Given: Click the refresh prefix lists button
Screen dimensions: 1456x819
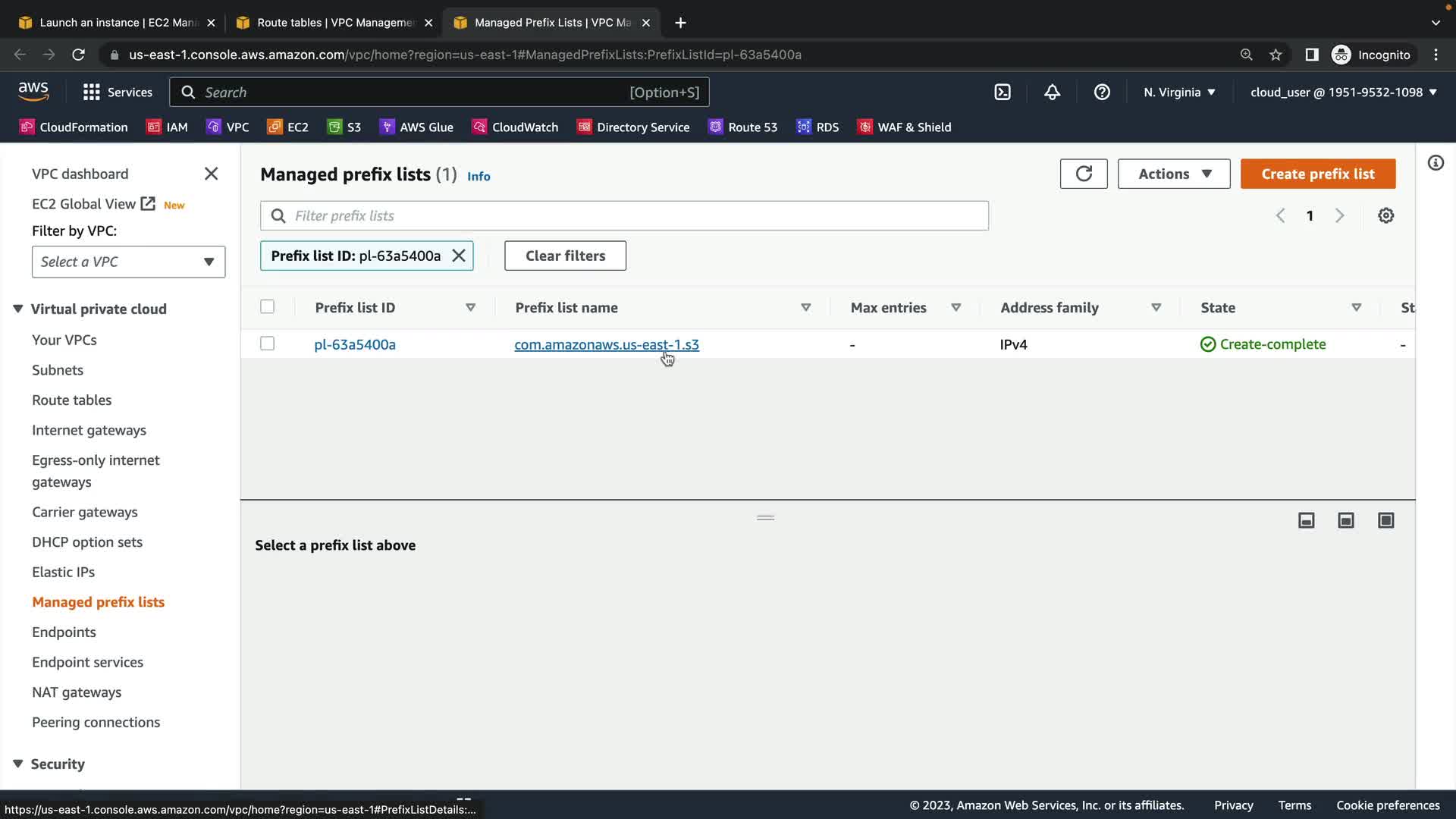Looking at the screenshot, I should tap(1083, 174).
